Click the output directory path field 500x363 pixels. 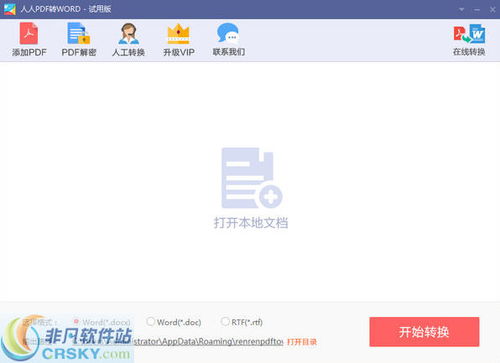click(x=178, y=341)
